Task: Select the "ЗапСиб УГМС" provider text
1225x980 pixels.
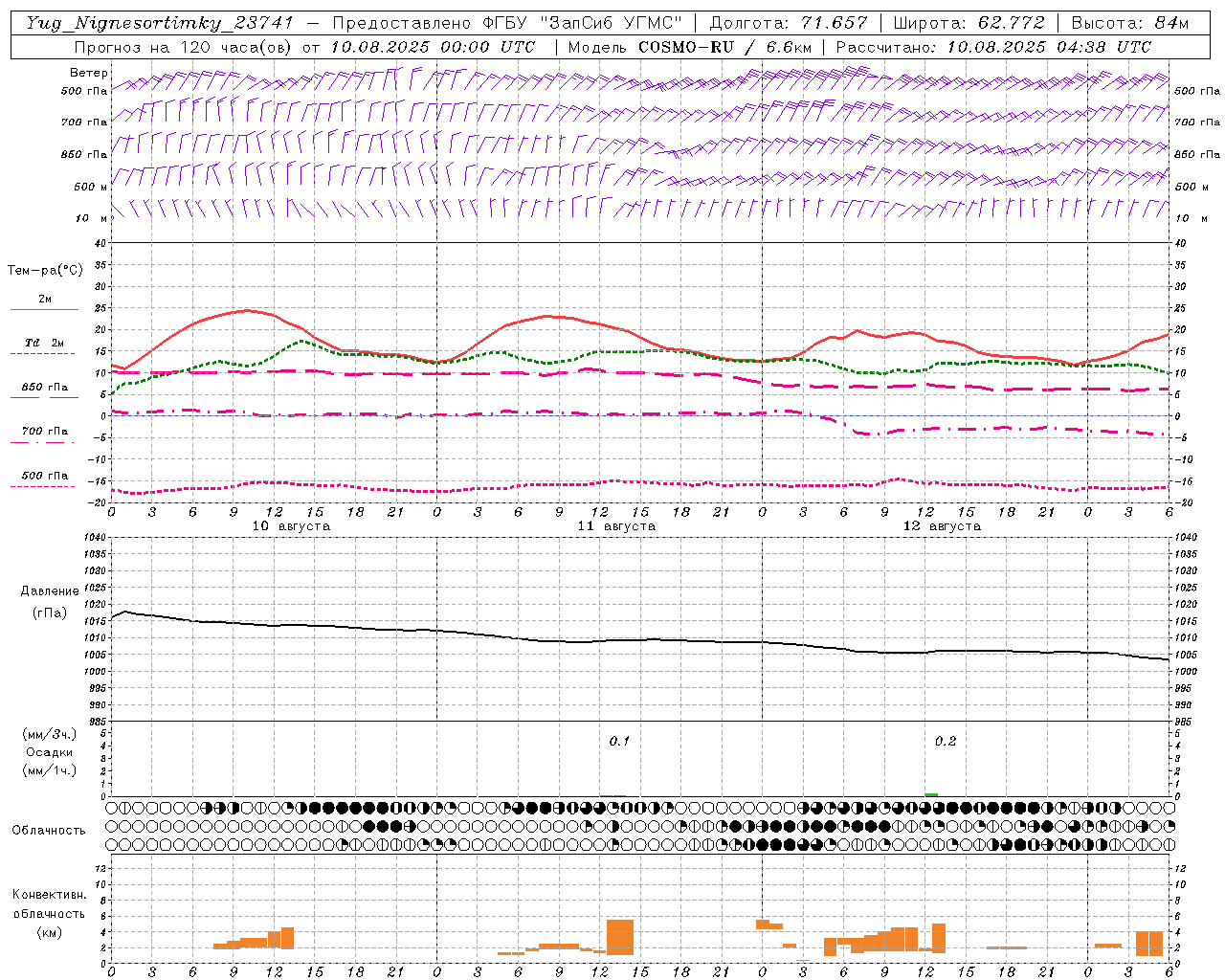Action: click(611, 23)
